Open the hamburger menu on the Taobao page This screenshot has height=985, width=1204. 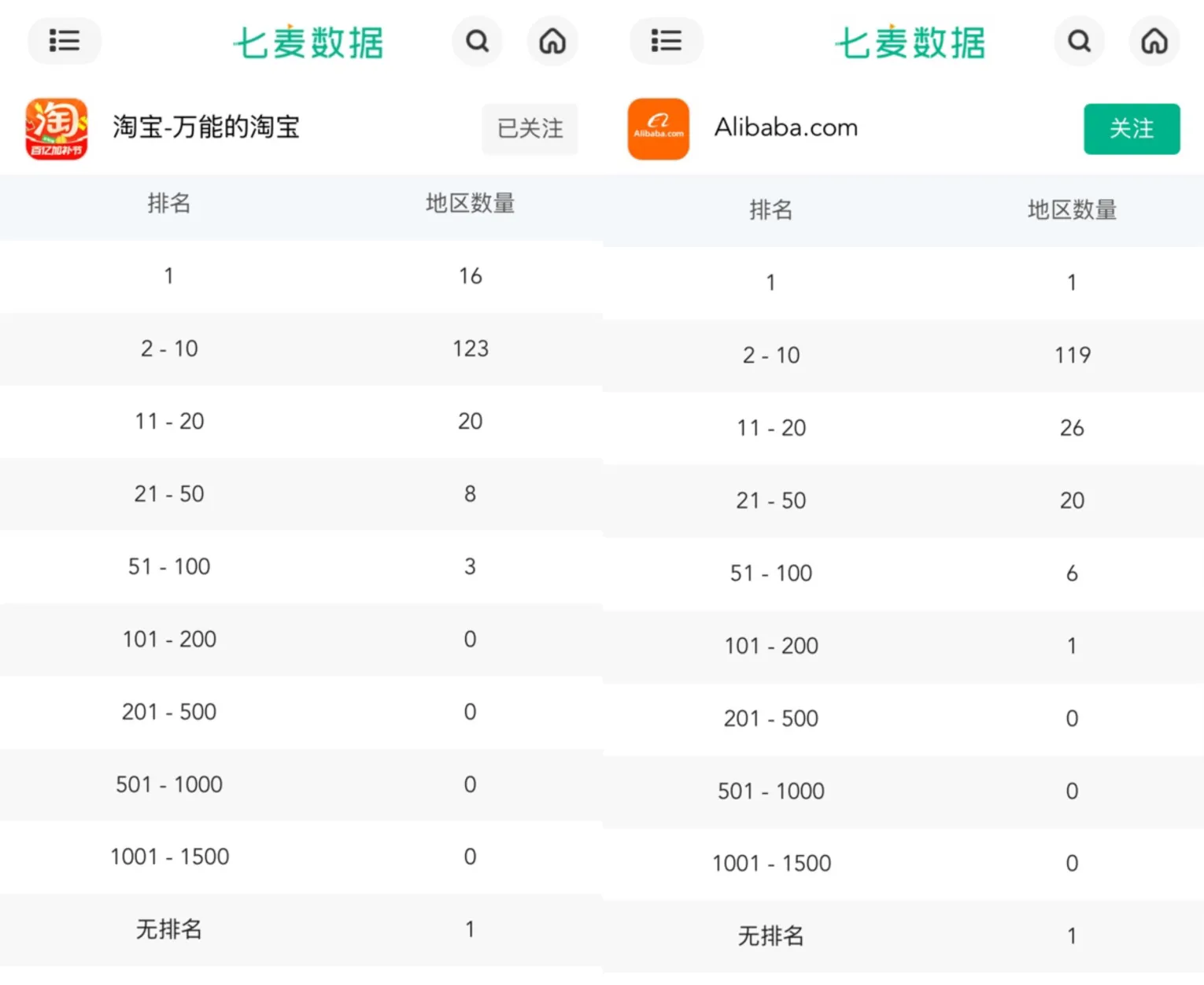(x=65, y=41)
